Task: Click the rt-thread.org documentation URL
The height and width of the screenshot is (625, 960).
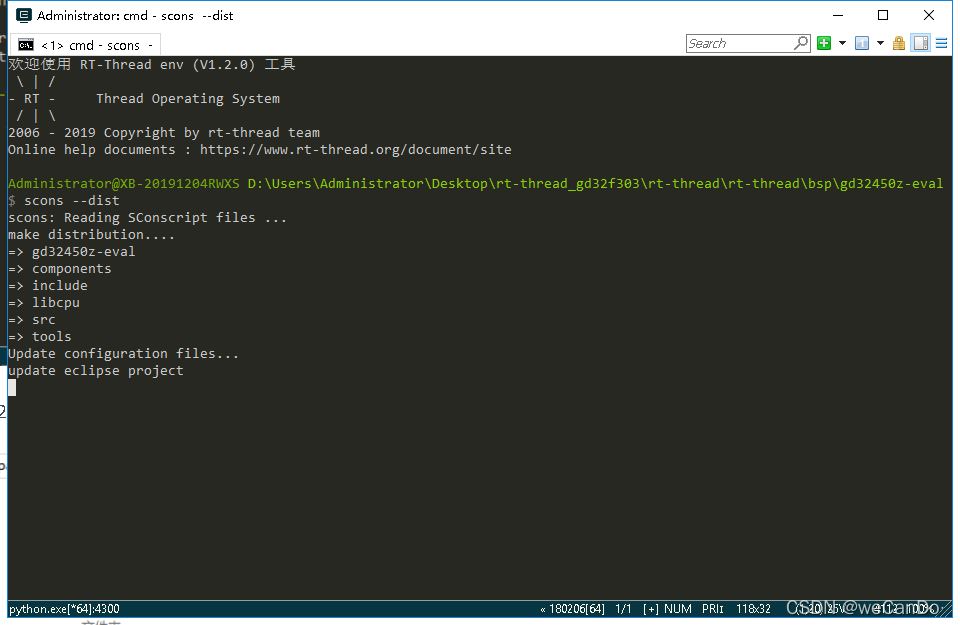Action: coord(356,150)
